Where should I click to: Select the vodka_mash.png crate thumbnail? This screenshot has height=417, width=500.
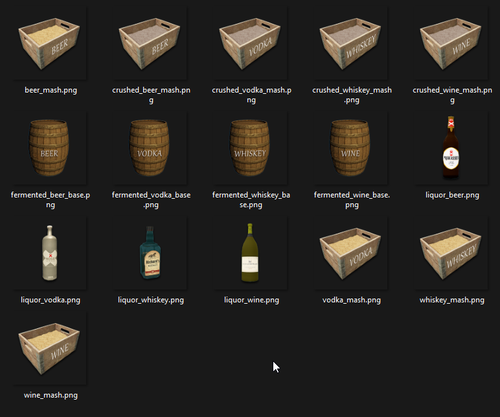click(x=350, y=253)
